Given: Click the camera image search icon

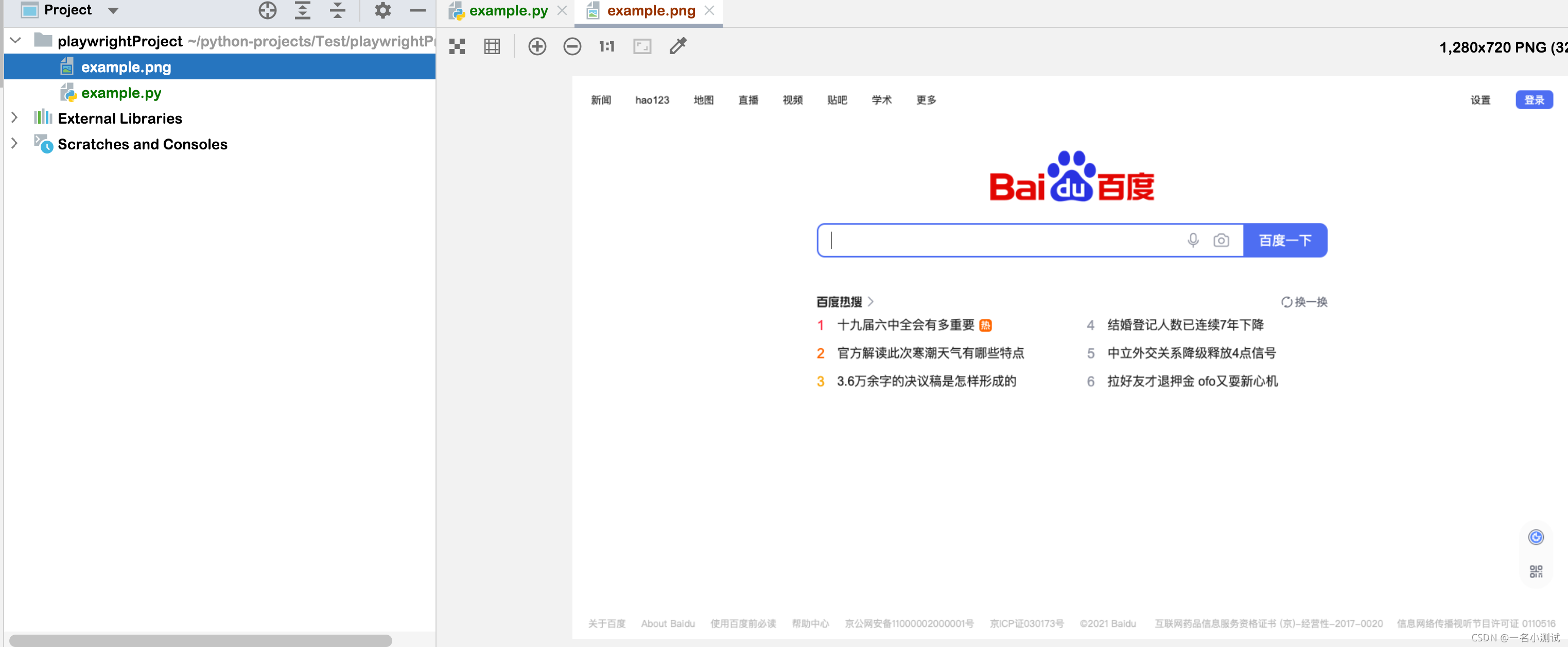Looking at the screenshot, I should click(1221, 240).
